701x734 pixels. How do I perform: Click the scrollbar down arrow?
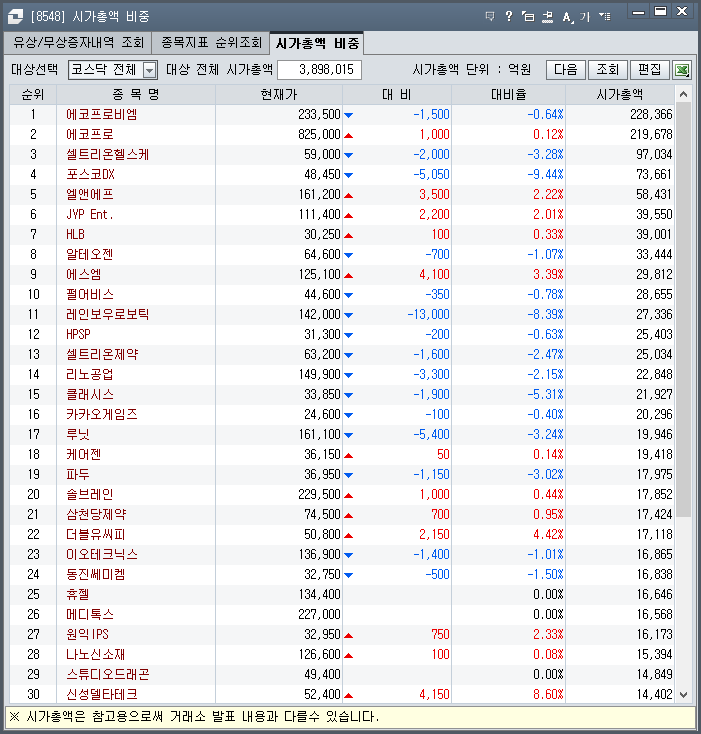683,695
